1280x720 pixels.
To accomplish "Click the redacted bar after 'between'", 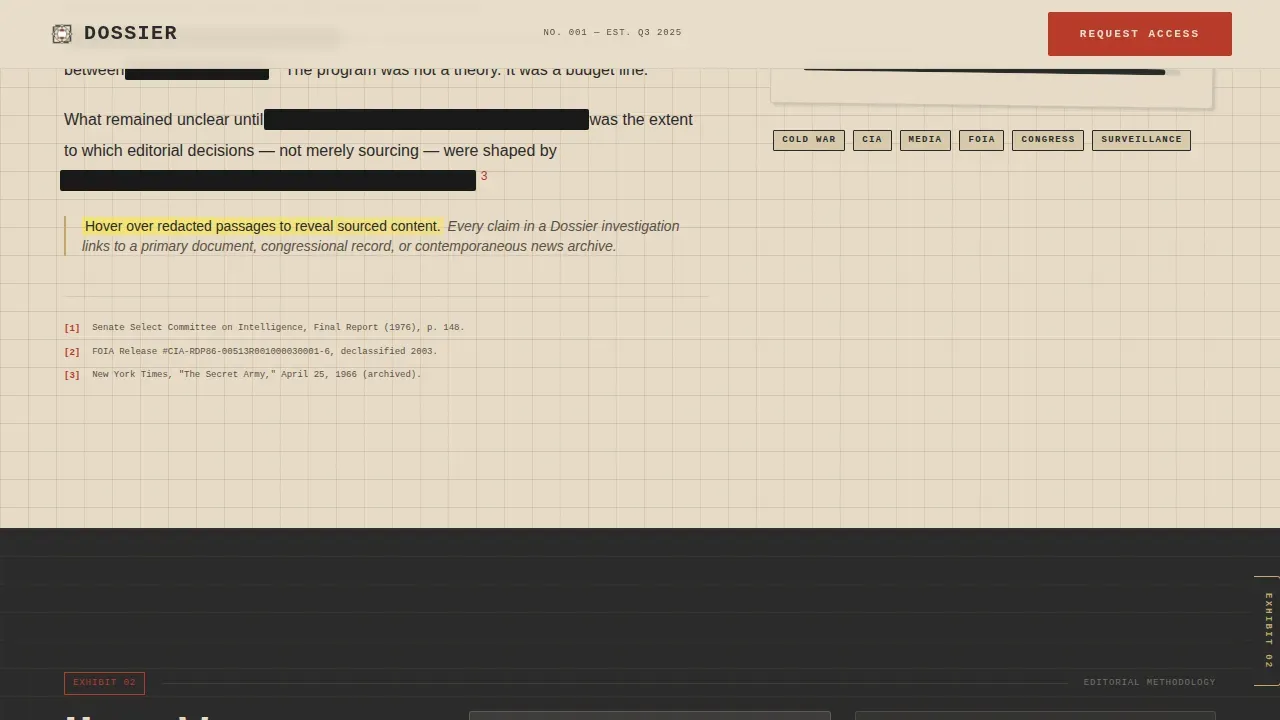I will tap(197, 74).
